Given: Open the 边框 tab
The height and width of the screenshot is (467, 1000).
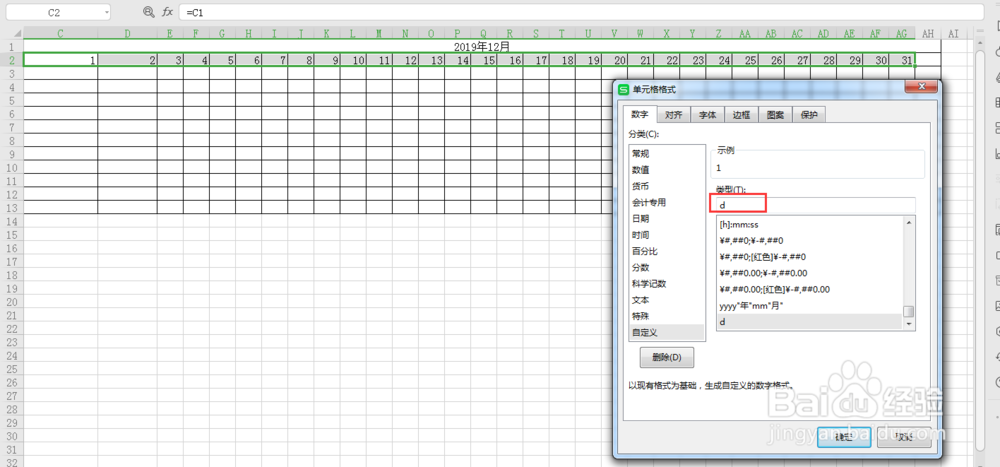Looking at the screenshot, I should click(741, 115).
